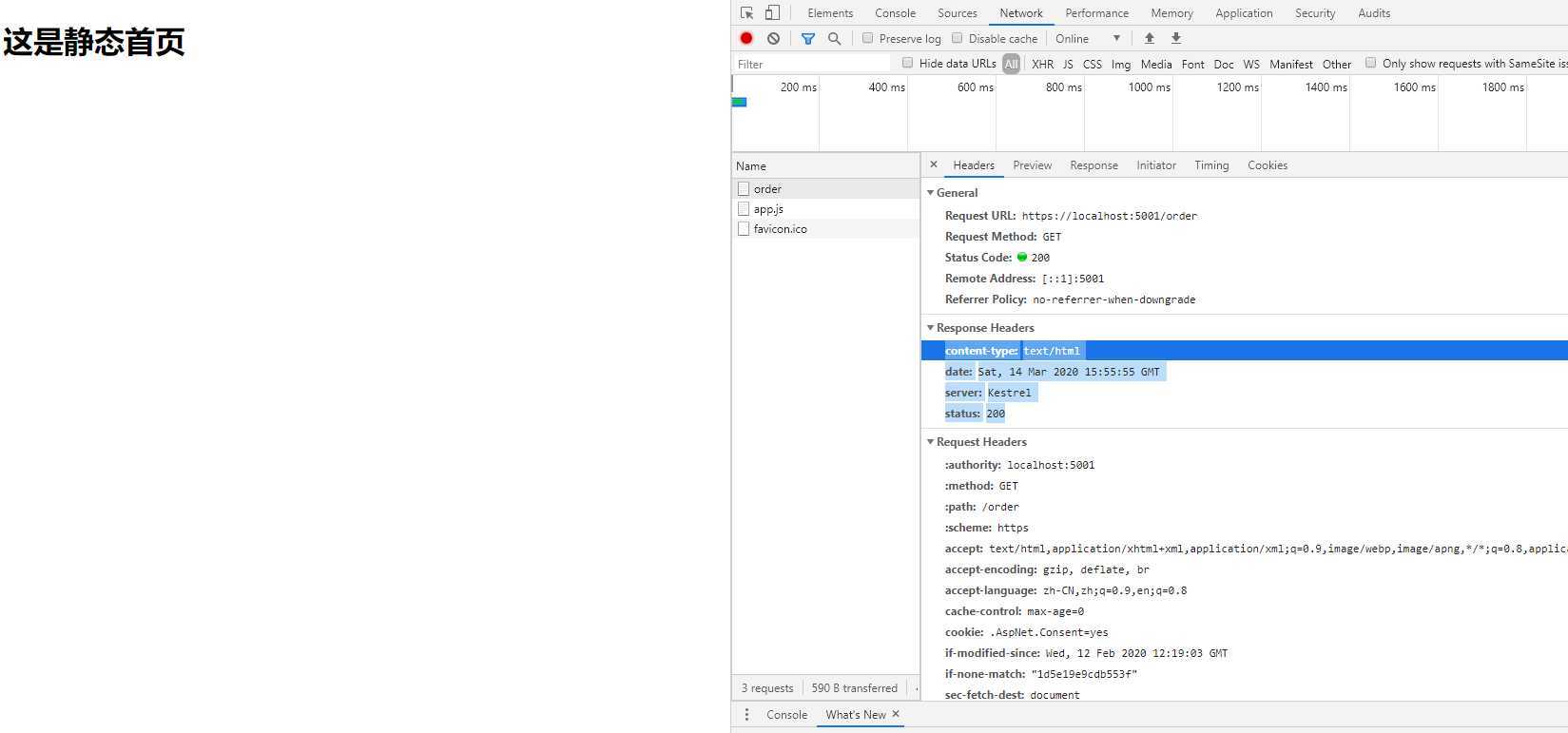The height and width of the screenshot is (733, 1568).
Task: Filter requests by Font
Action: 1192,64
